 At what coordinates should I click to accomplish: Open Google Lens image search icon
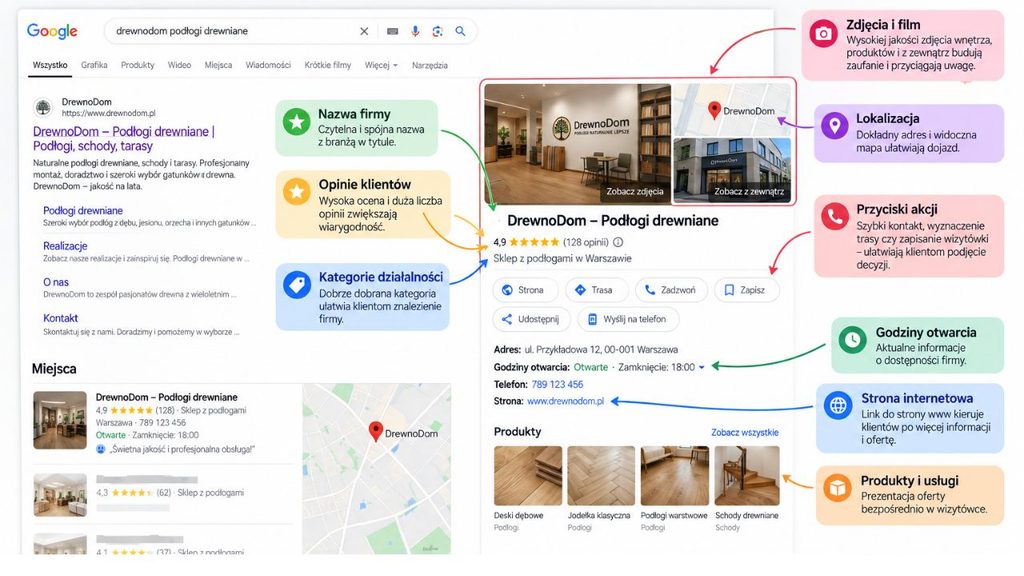438,31
